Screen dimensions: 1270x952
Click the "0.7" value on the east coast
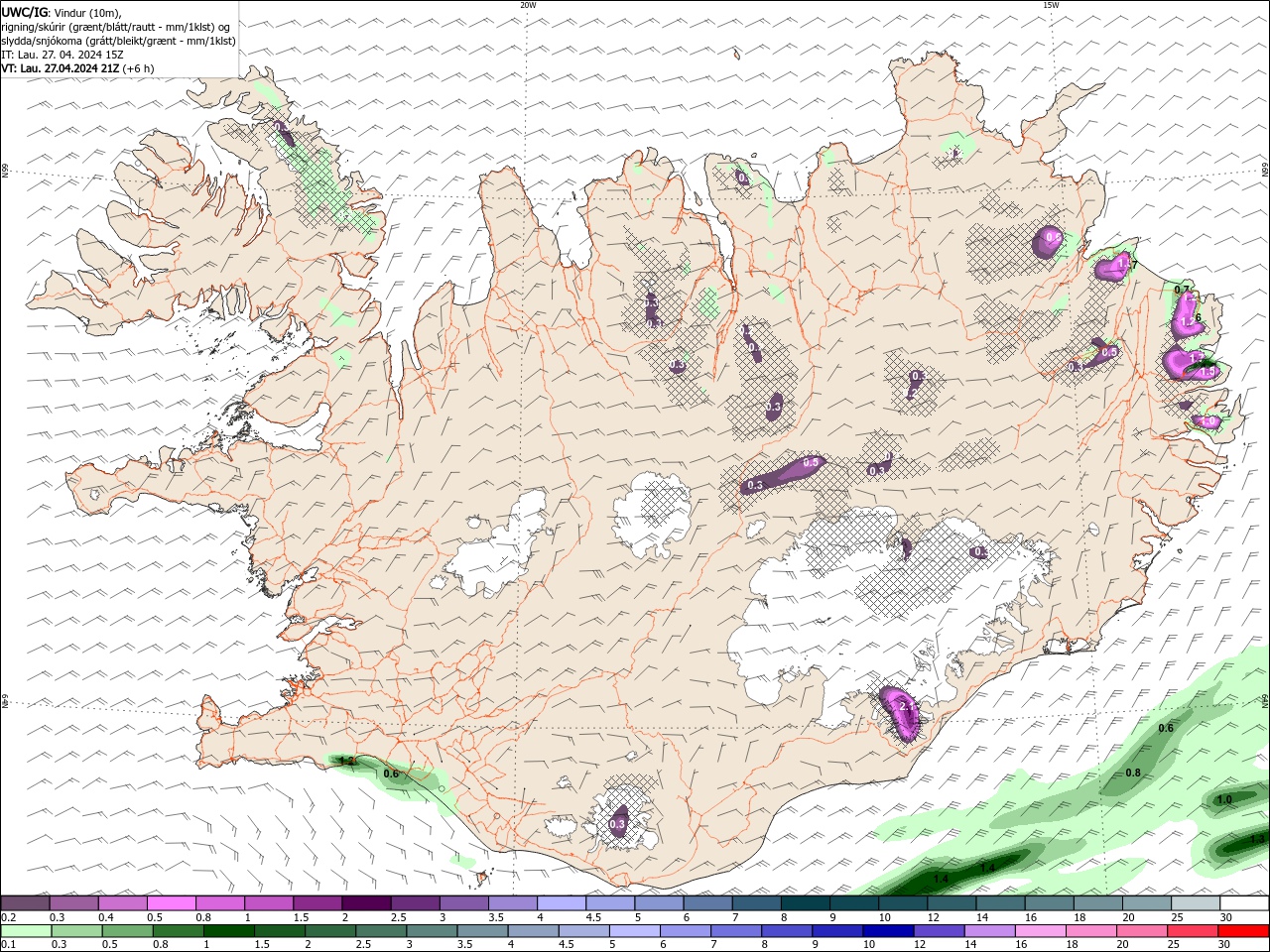pos(1182,290)
